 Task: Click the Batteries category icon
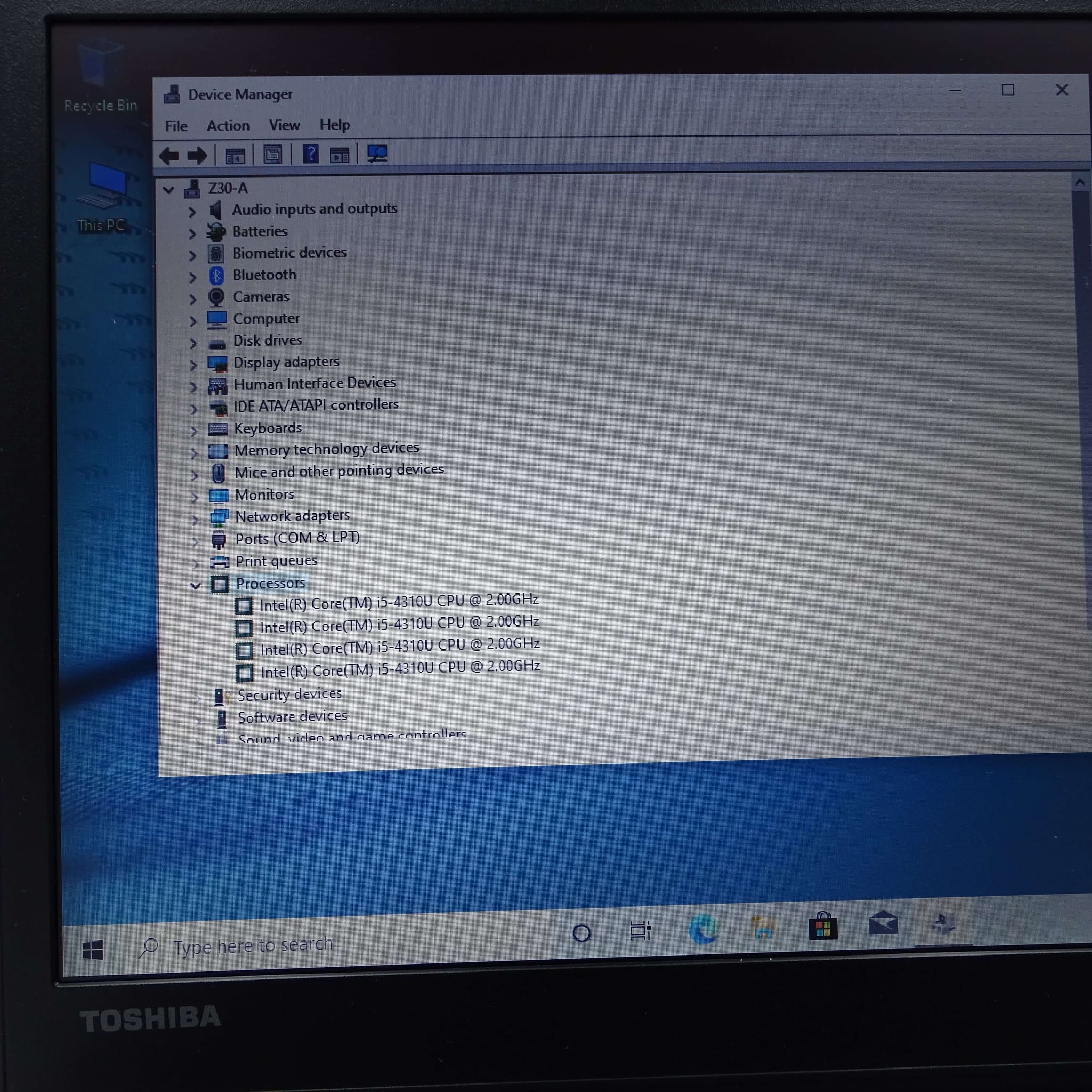[x=216, y=232]
